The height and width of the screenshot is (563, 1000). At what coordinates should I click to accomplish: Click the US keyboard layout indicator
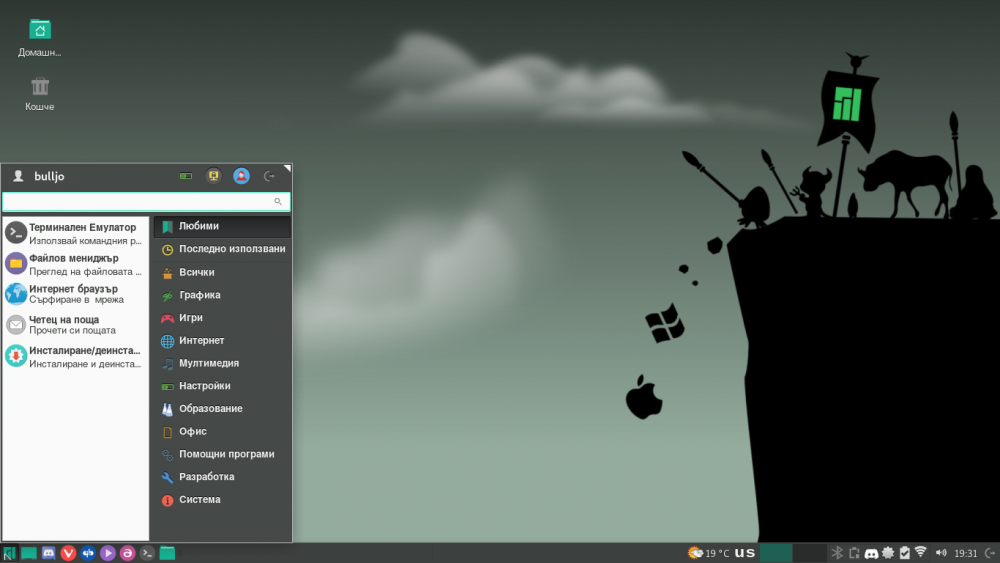(744, 553)
